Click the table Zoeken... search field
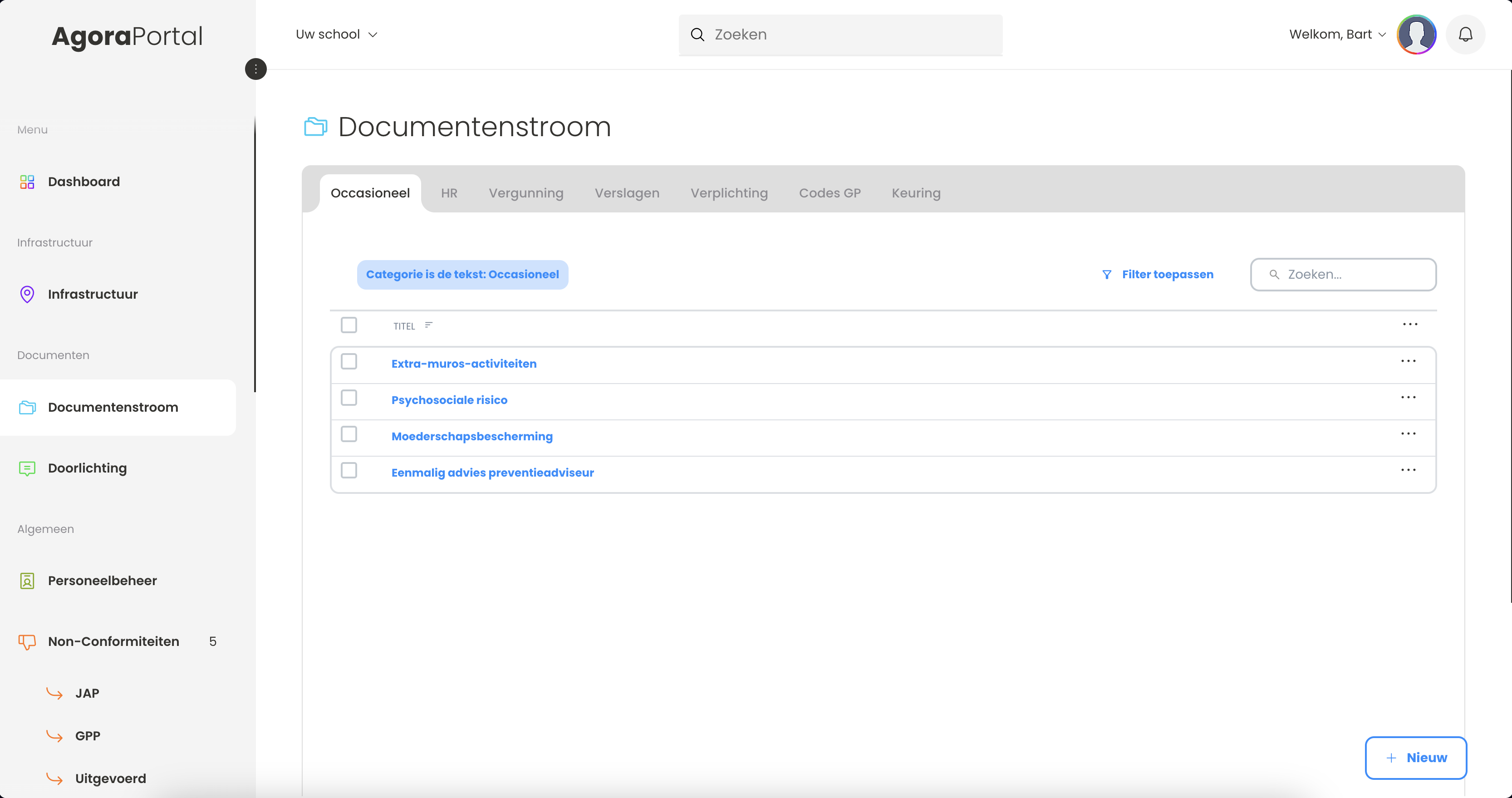The height and width of the screenshot is (798, 1512). coord(1344,274)
